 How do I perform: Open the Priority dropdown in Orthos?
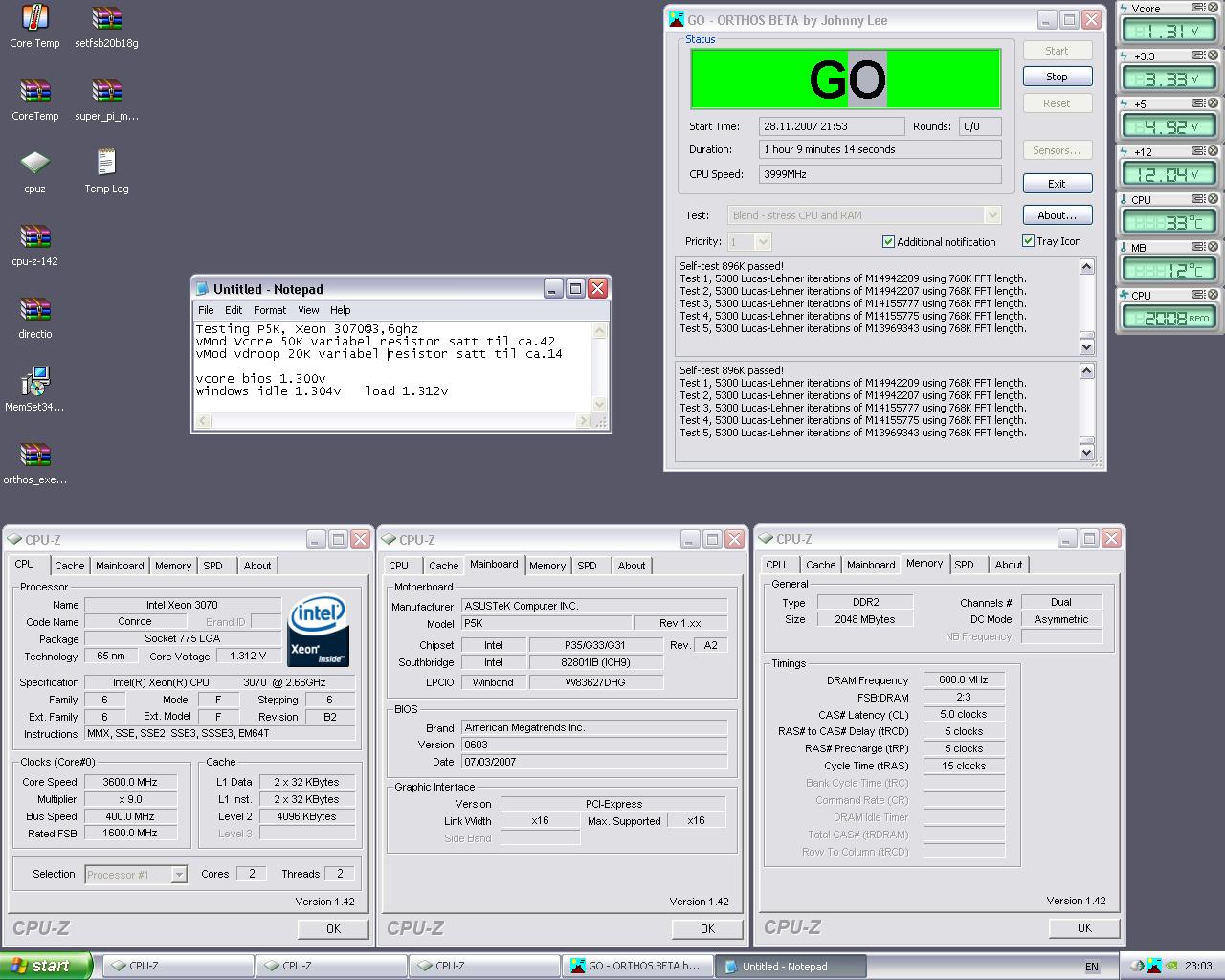(x=762, y=242)
